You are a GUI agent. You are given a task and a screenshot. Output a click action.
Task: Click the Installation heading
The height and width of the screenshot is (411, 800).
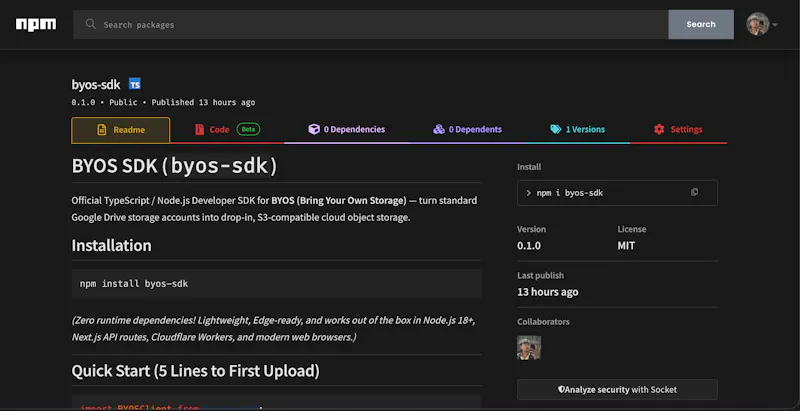coord(111,245)
